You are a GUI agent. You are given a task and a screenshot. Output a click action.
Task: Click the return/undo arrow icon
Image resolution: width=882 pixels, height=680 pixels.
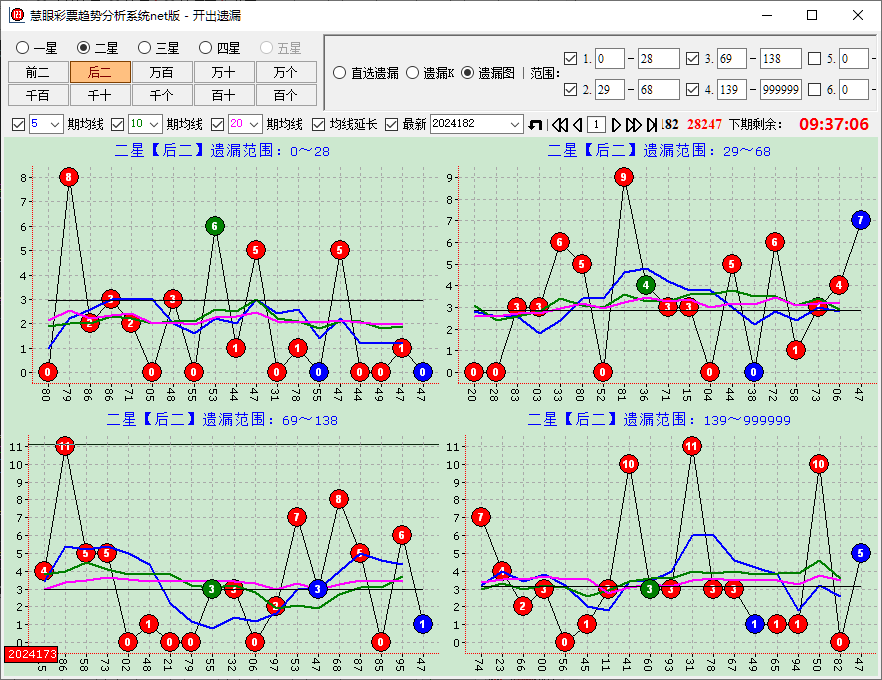[535, 124]
